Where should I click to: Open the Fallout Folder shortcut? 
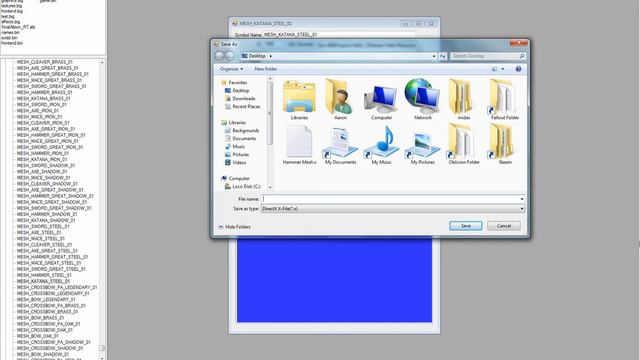click(x=505, y=100)
